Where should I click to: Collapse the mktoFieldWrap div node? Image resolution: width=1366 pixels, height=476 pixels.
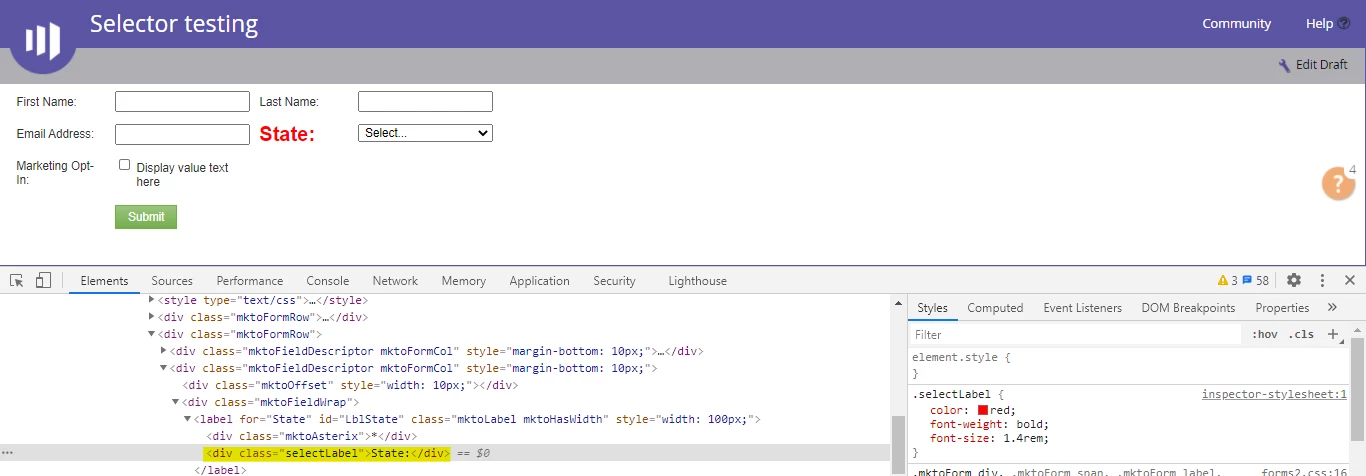[175, 402]
